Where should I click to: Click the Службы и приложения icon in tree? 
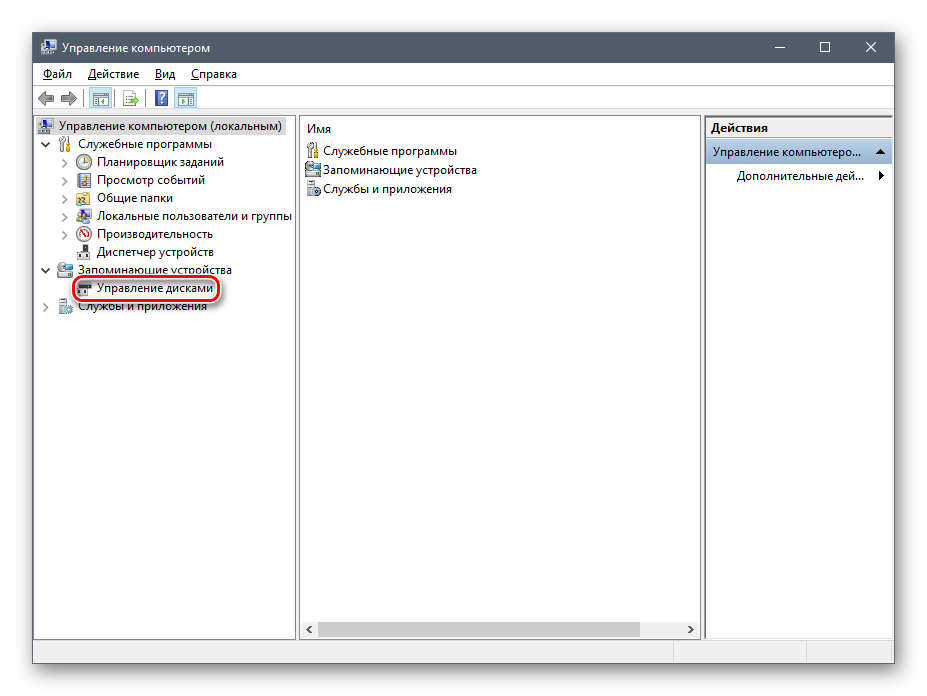64,306
